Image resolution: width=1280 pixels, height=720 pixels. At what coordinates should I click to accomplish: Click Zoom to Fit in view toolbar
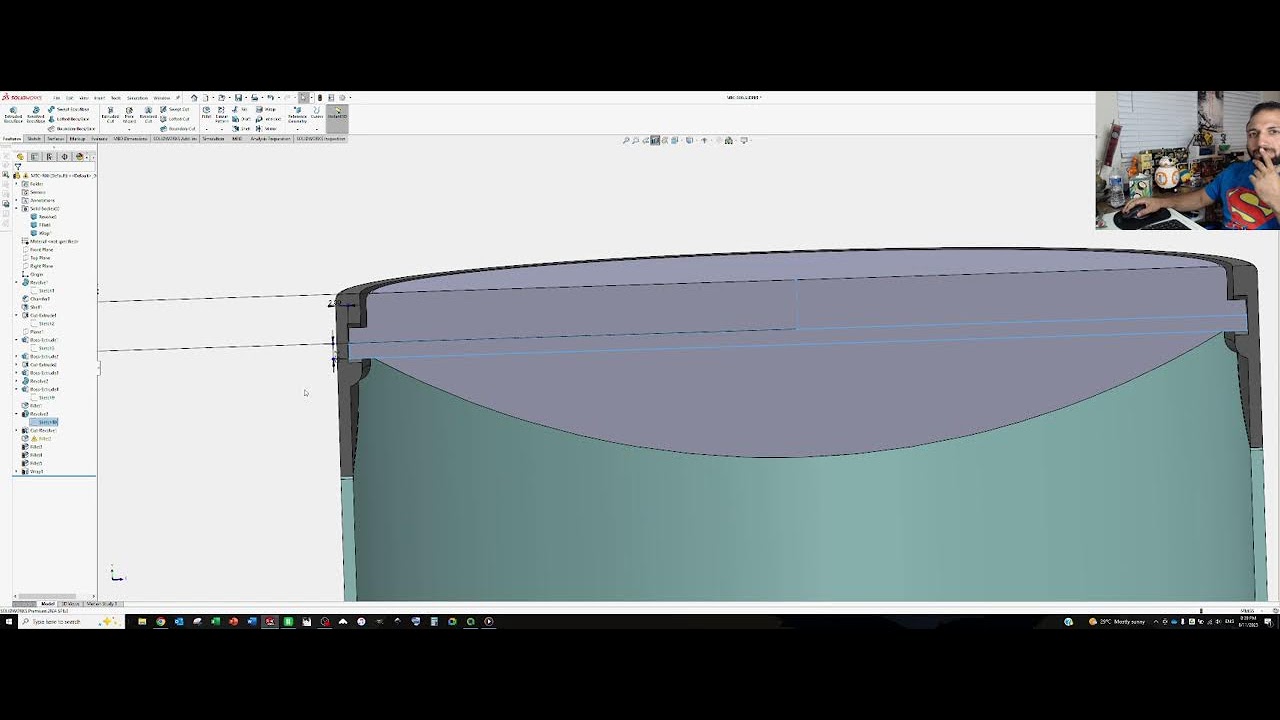(626, 140)
